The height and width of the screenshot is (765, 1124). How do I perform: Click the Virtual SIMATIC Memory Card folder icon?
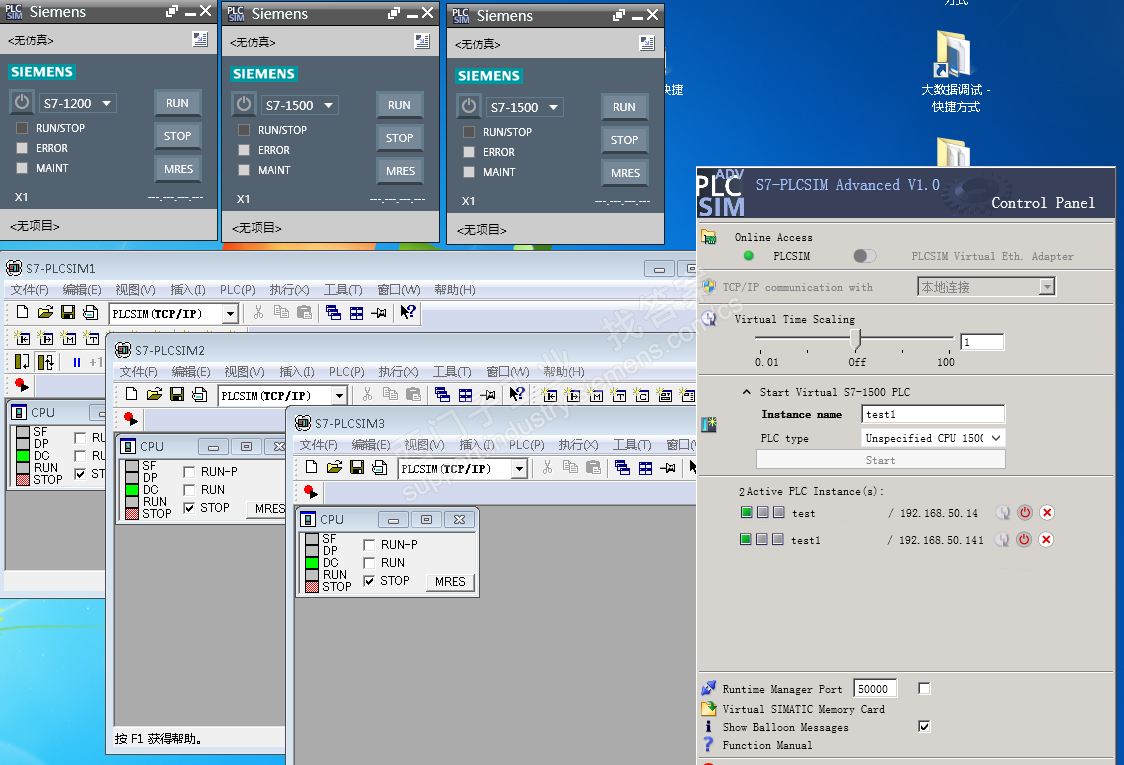point(708,708)
